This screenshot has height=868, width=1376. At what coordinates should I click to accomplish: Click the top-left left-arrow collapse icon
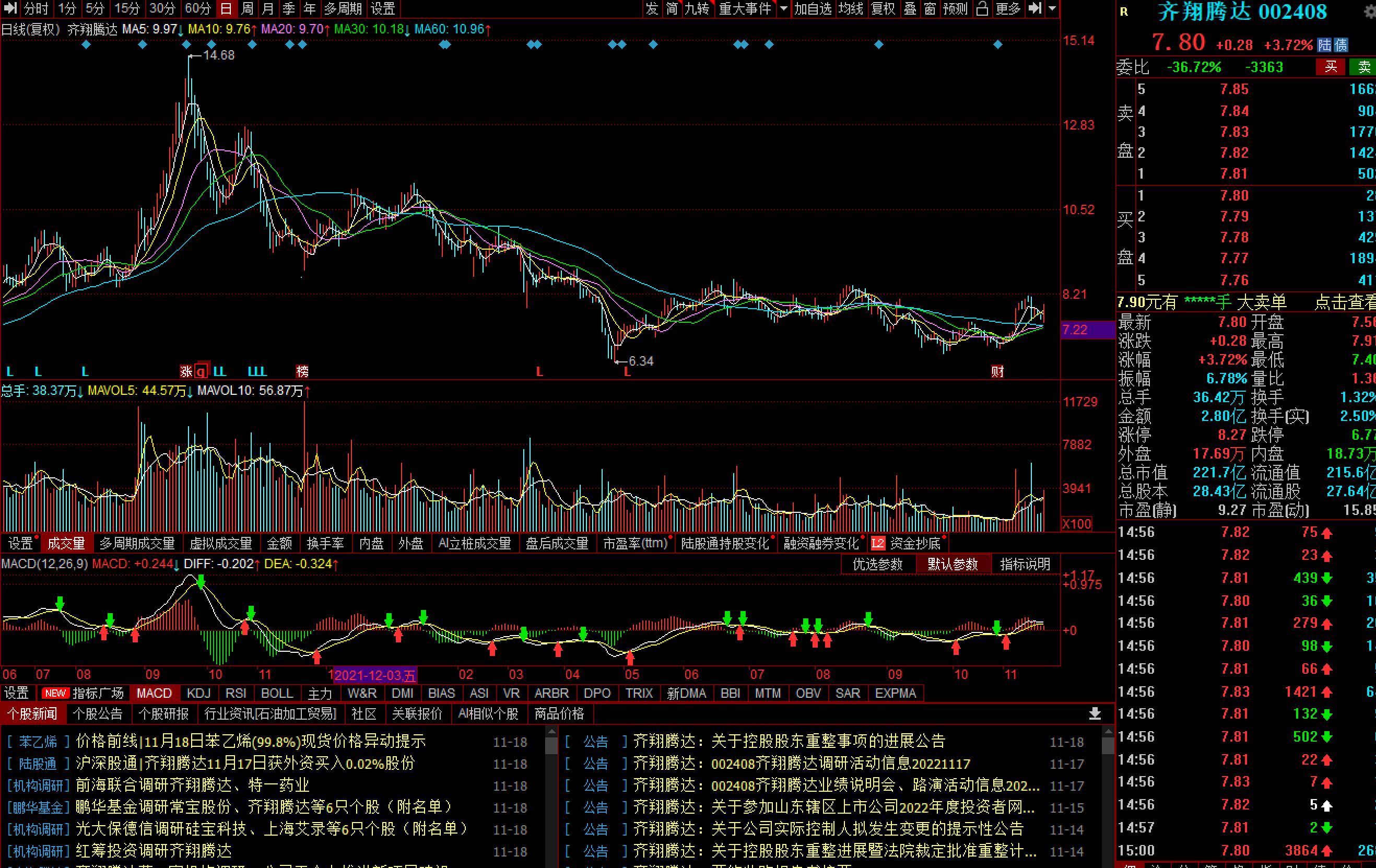coord(10,8)
